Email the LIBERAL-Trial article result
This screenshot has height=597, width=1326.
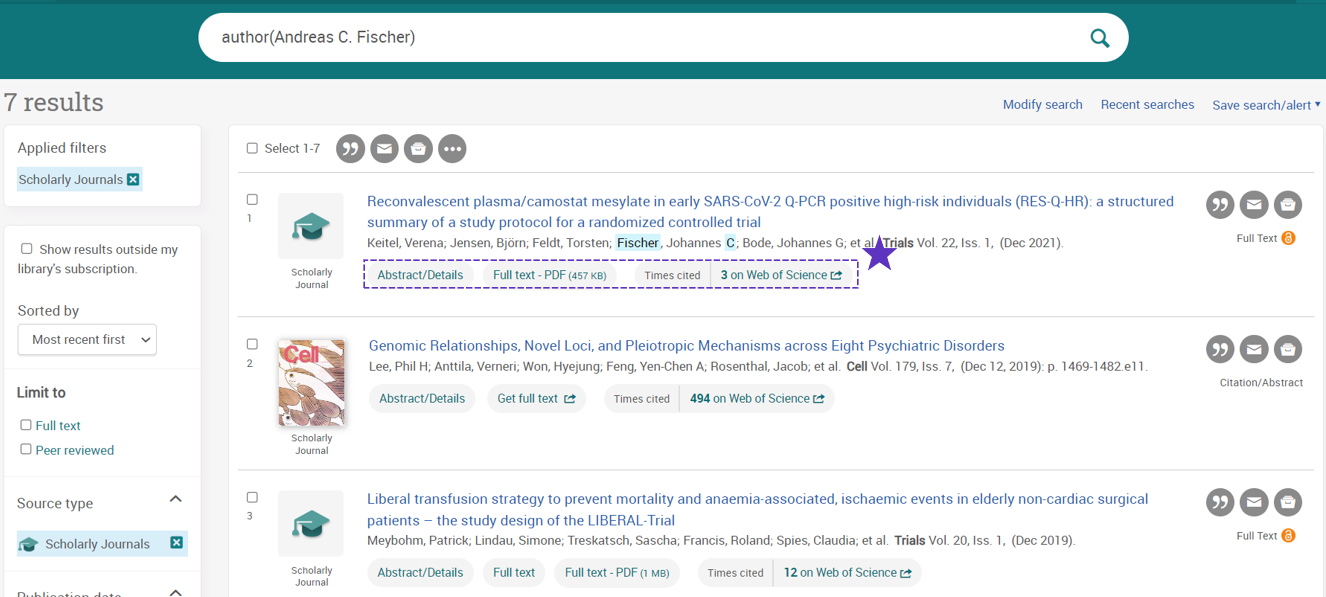tap(1253, 502)
